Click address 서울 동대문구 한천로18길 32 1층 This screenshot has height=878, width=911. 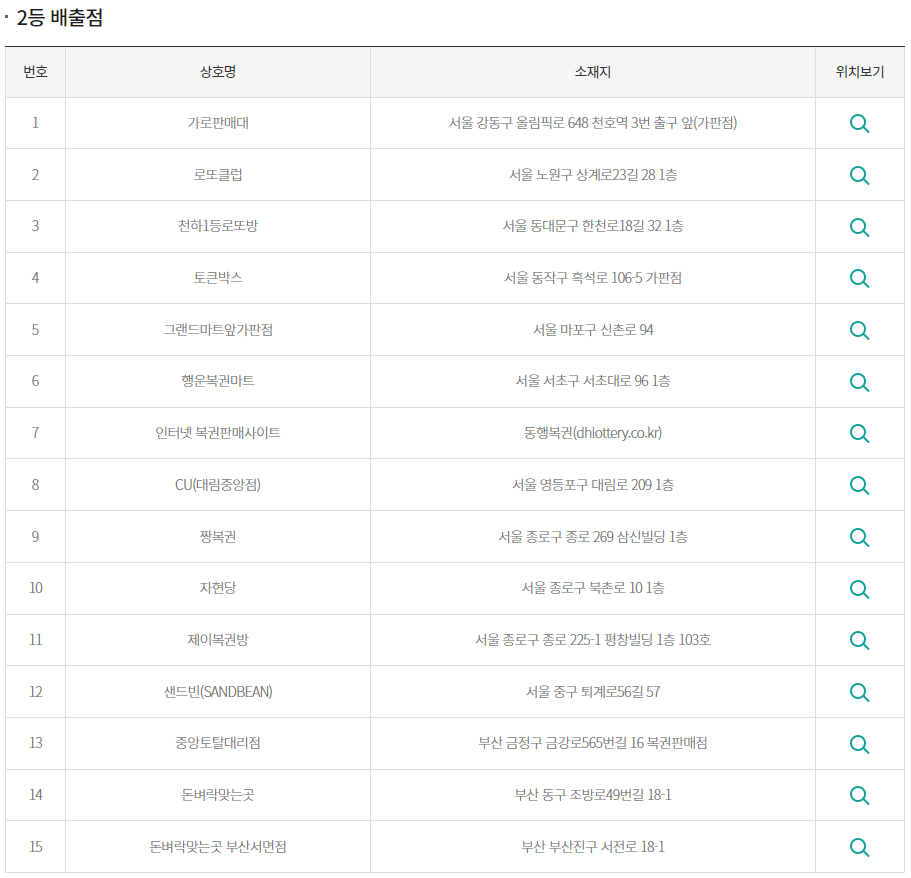593,225
